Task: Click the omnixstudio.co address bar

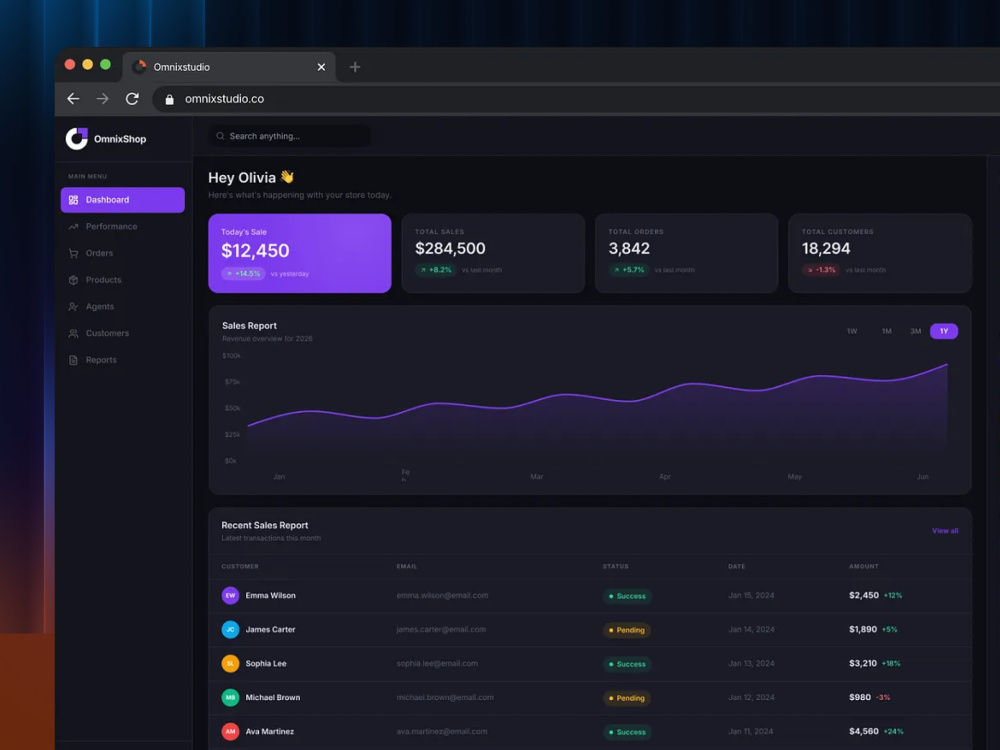Action: point(574,99)
